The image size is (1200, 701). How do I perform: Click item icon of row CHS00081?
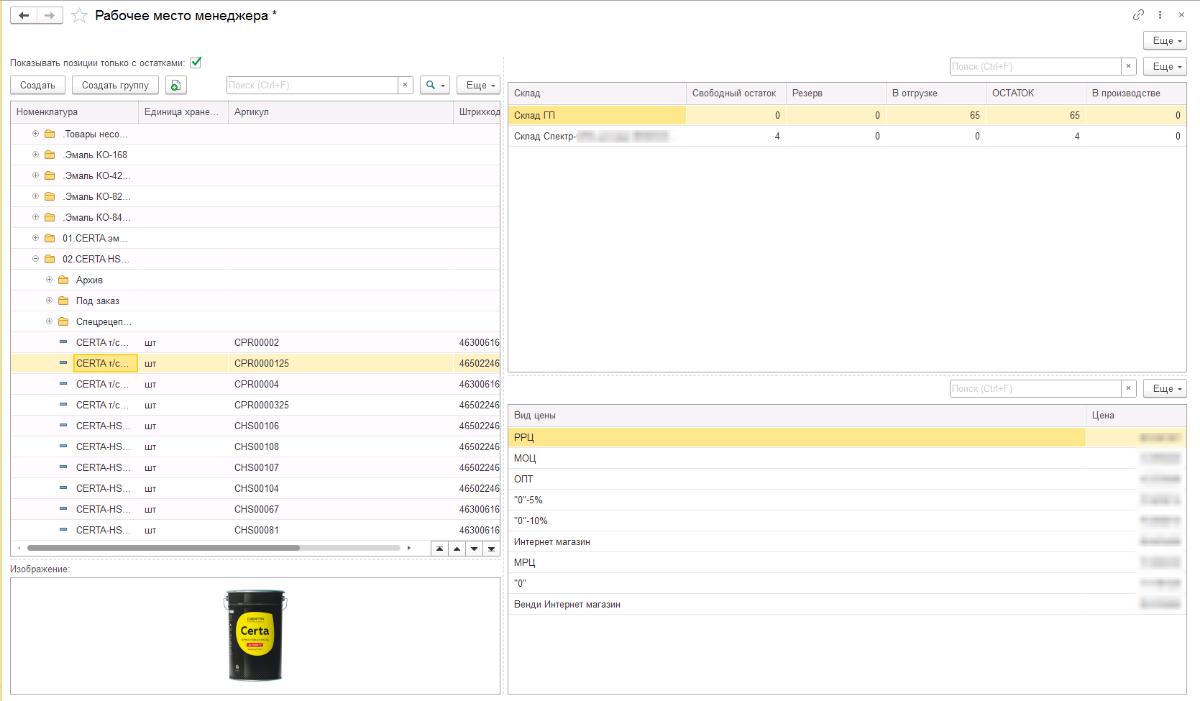65,530
